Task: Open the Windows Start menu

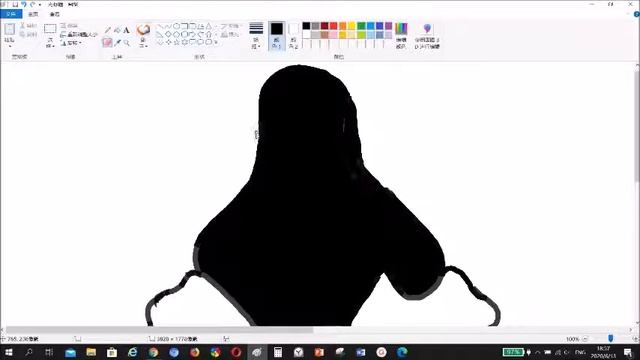Action: pyautogui.click(x=8, y=352)
